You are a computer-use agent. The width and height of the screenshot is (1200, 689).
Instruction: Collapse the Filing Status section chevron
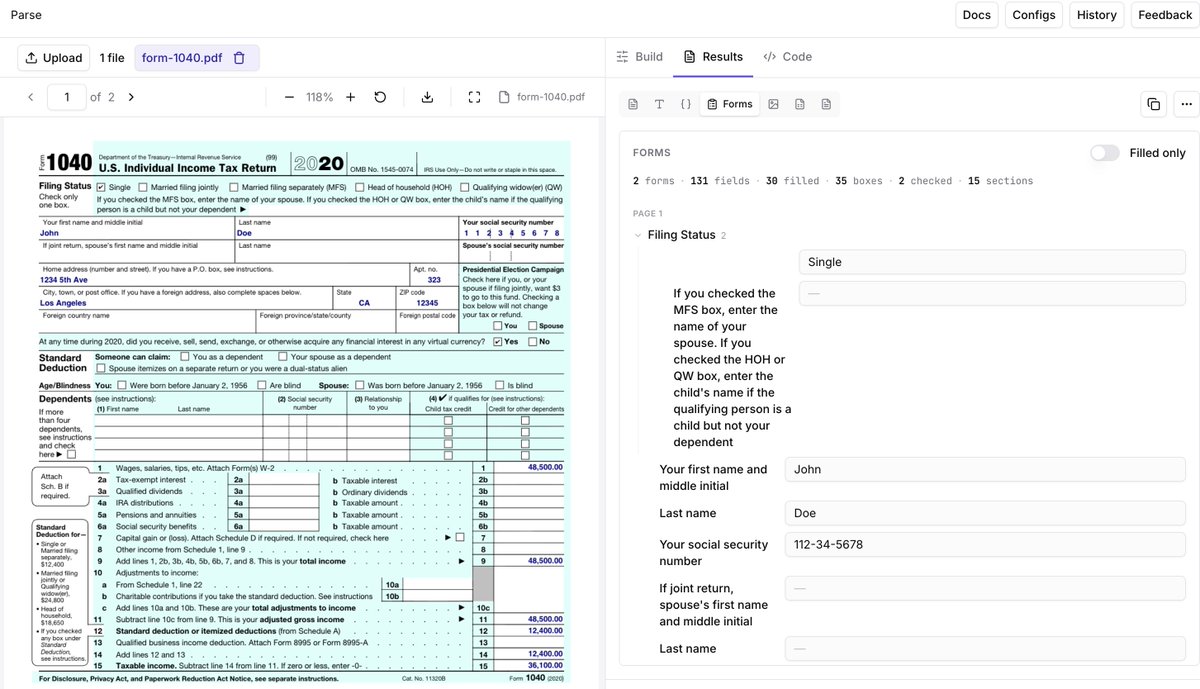point(638,236)
